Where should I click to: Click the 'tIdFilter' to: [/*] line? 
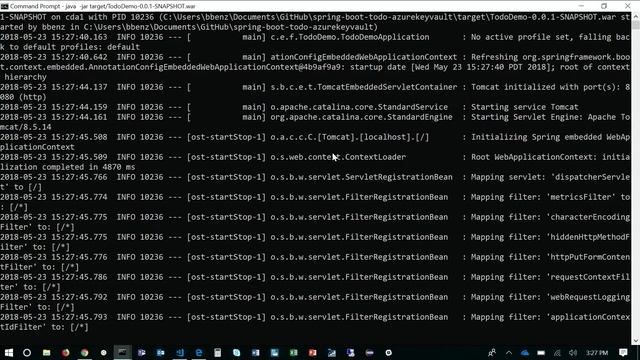(44, 327)
